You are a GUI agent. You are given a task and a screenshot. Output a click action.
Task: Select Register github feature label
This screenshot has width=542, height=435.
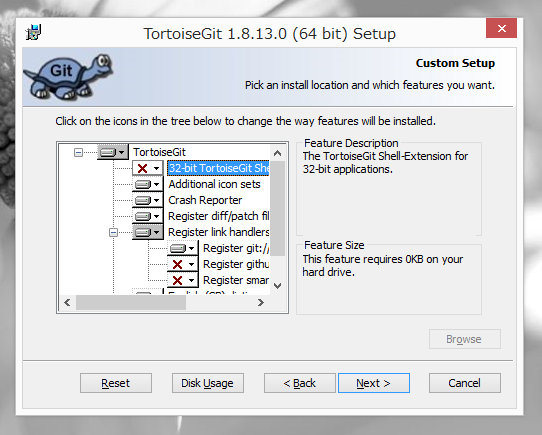click(236, 264)
